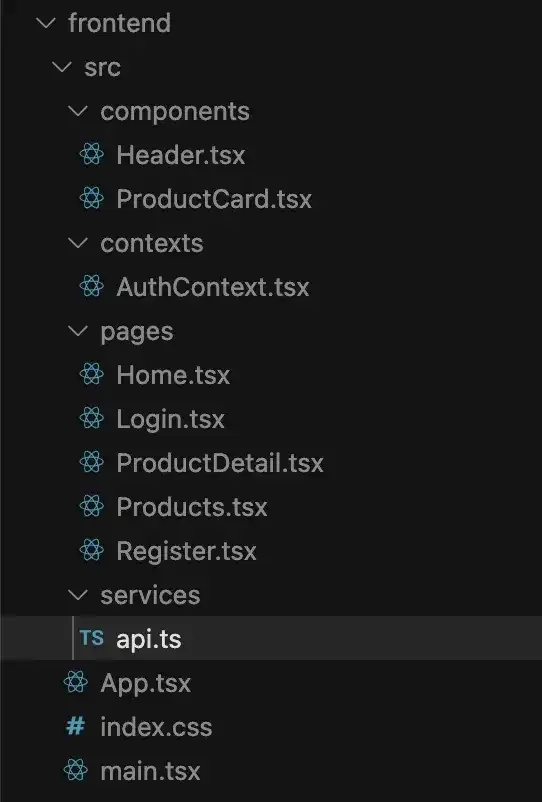This screenshot has height=802, width=542.
Task: Collapse the frontend folder chevron
Action: pyautogui.click(x=46, y=23)
